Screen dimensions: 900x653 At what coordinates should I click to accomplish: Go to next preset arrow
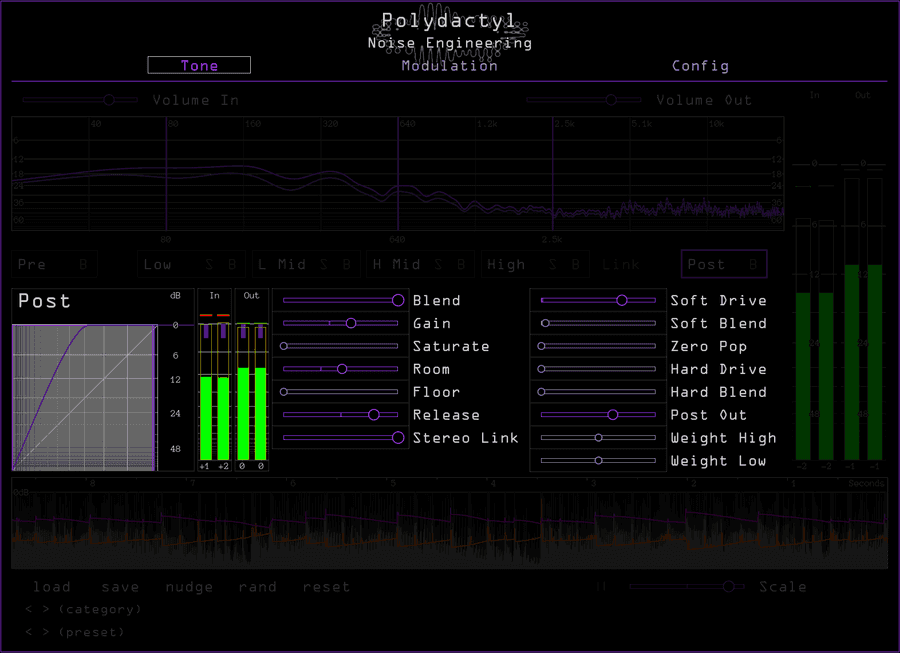click(45, 632)
